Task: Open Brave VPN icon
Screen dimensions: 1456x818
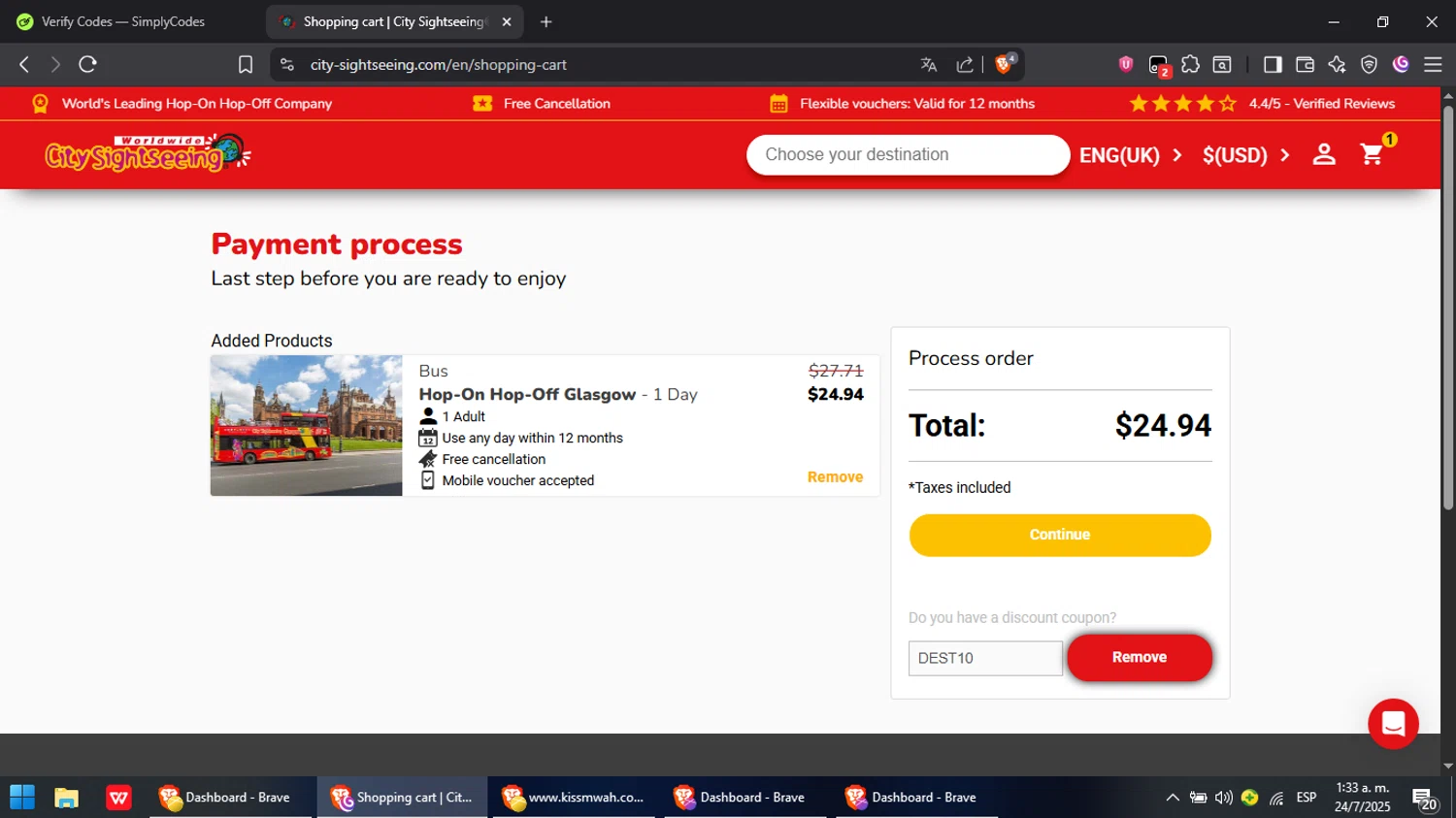Action: tap(1369, 64)
